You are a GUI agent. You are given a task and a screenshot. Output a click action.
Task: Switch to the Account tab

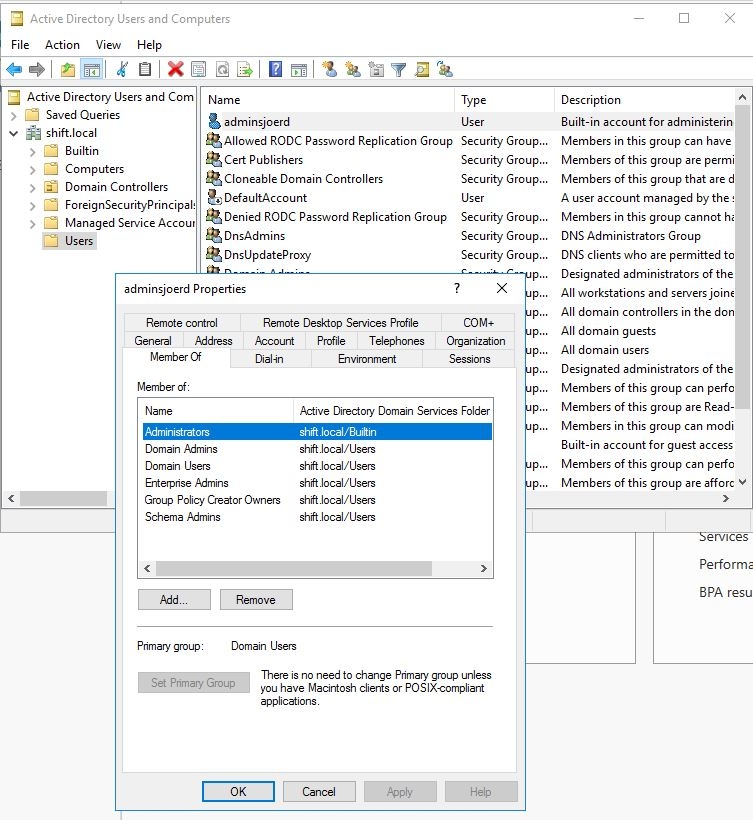pos(275,341)
